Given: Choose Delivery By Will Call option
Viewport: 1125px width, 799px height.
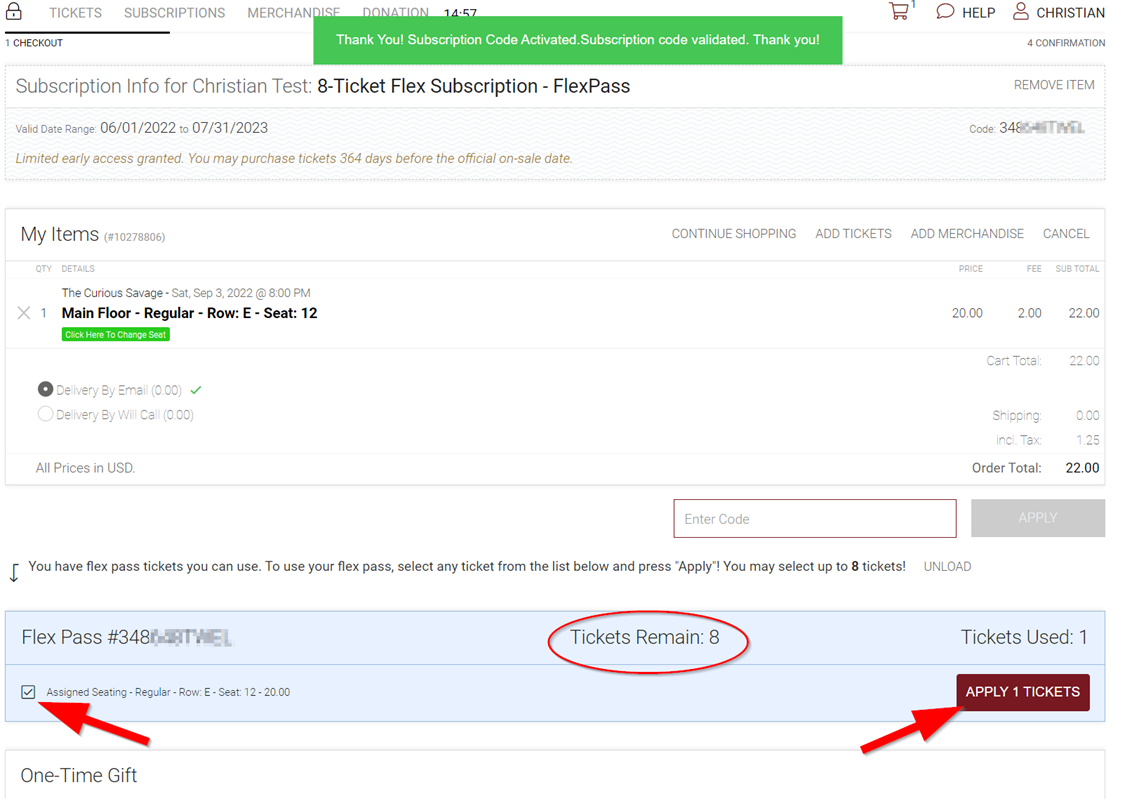Looking at the screenshot, I should (45, 414).
